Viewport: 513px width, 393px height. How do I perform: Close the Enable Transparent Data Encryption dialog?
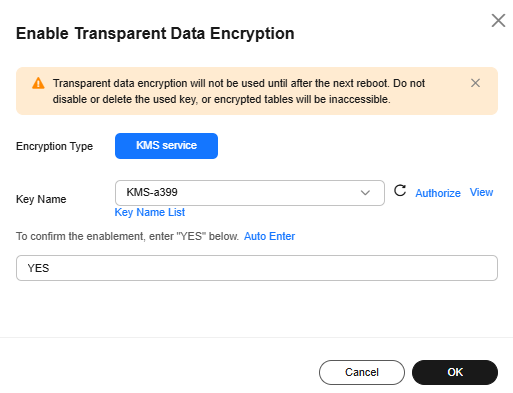coord(498,21)
